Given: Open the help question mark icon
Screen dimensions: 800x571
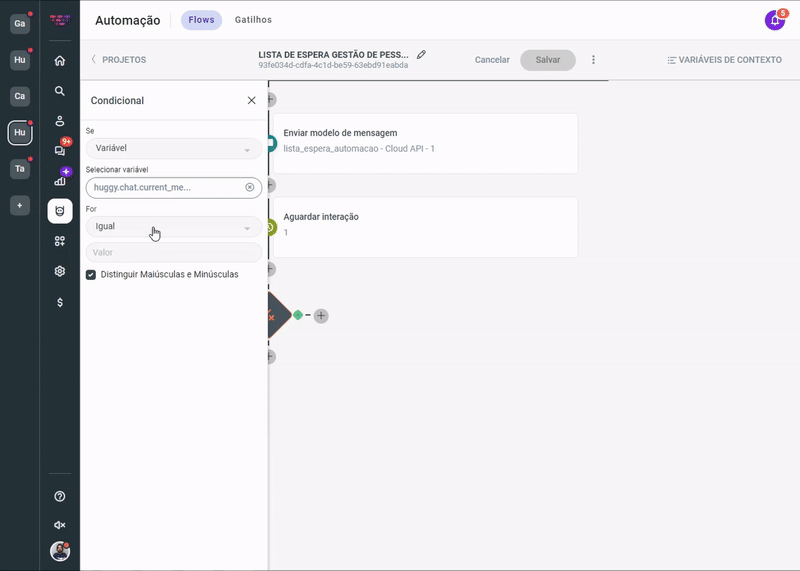Looking at the screenshot, I should click(x=60, y=496).
